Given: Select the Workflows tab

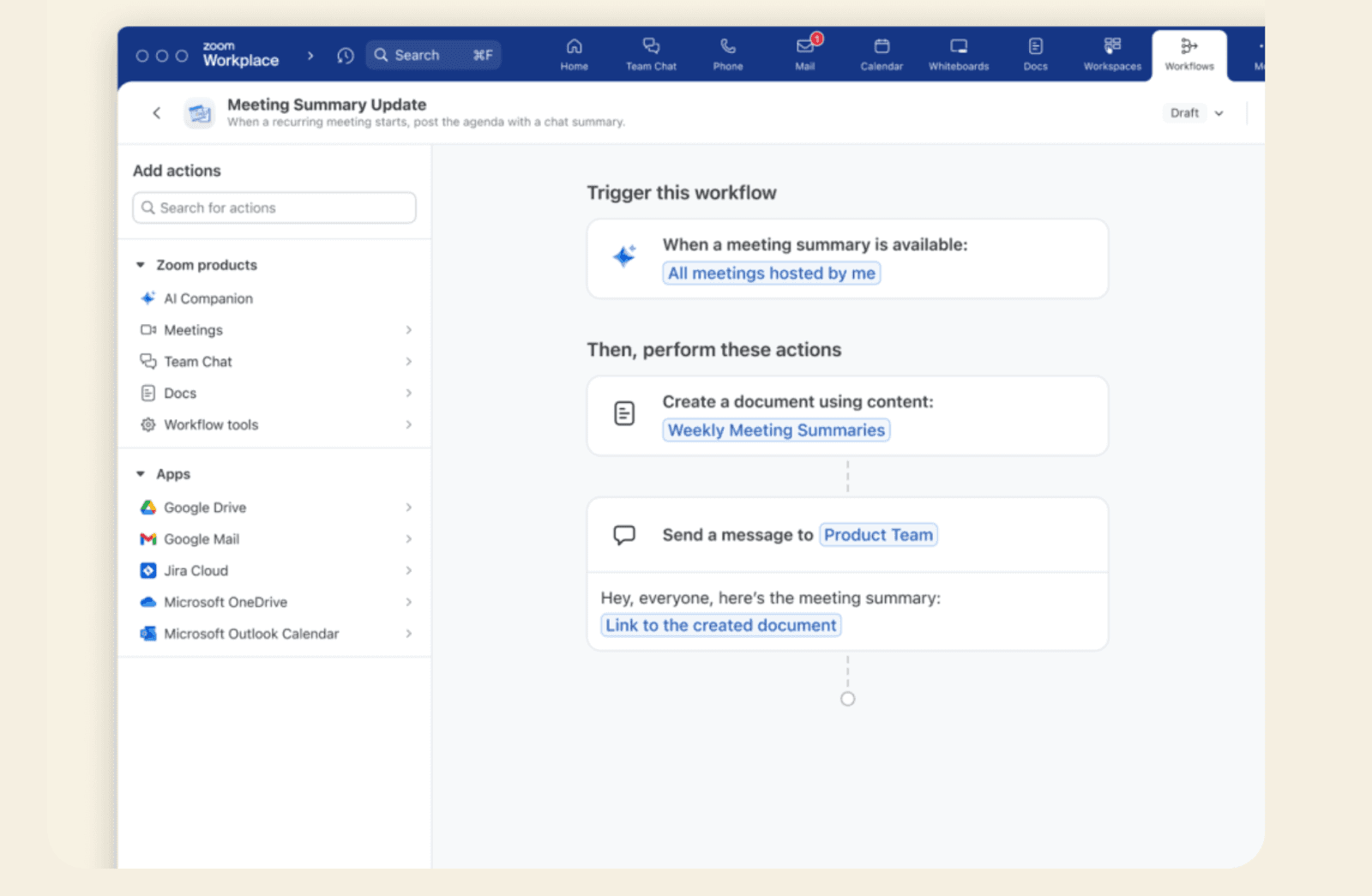Looking at the screenshot, I should (1189, 54).
